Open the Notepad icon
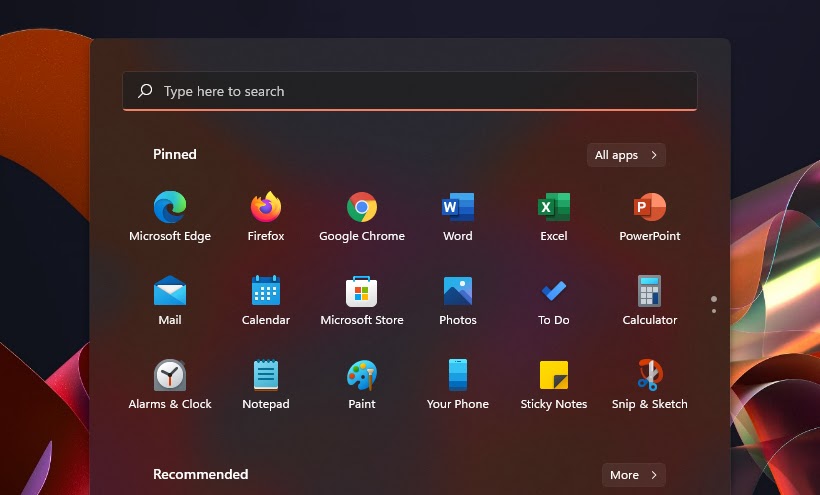 coord(266,375)
